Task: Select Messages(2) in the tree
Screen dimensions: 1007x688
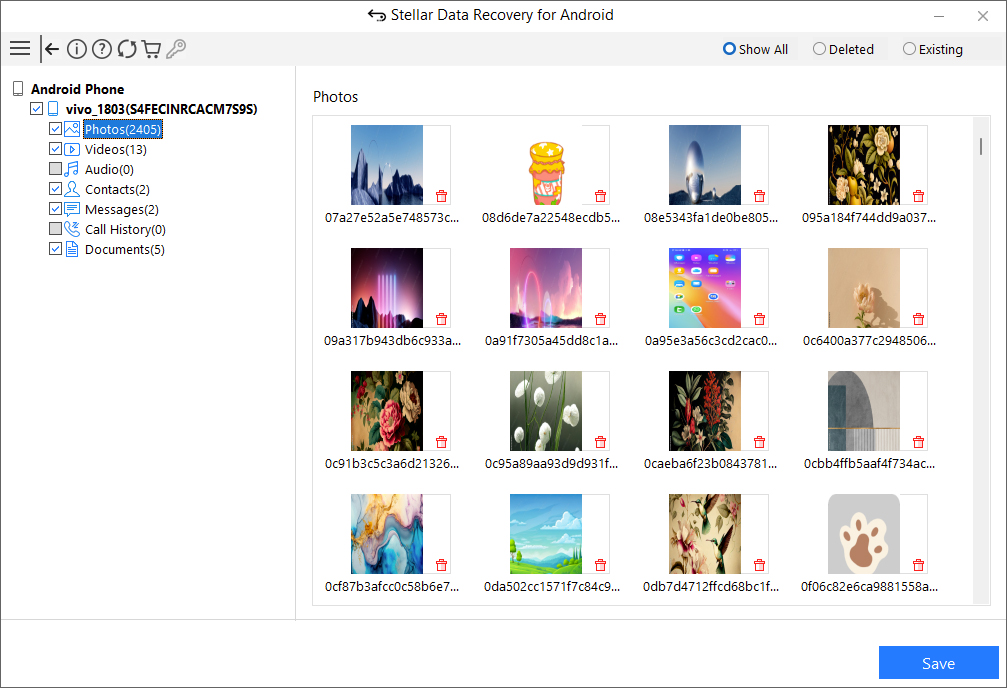Action: click(121, 209)
